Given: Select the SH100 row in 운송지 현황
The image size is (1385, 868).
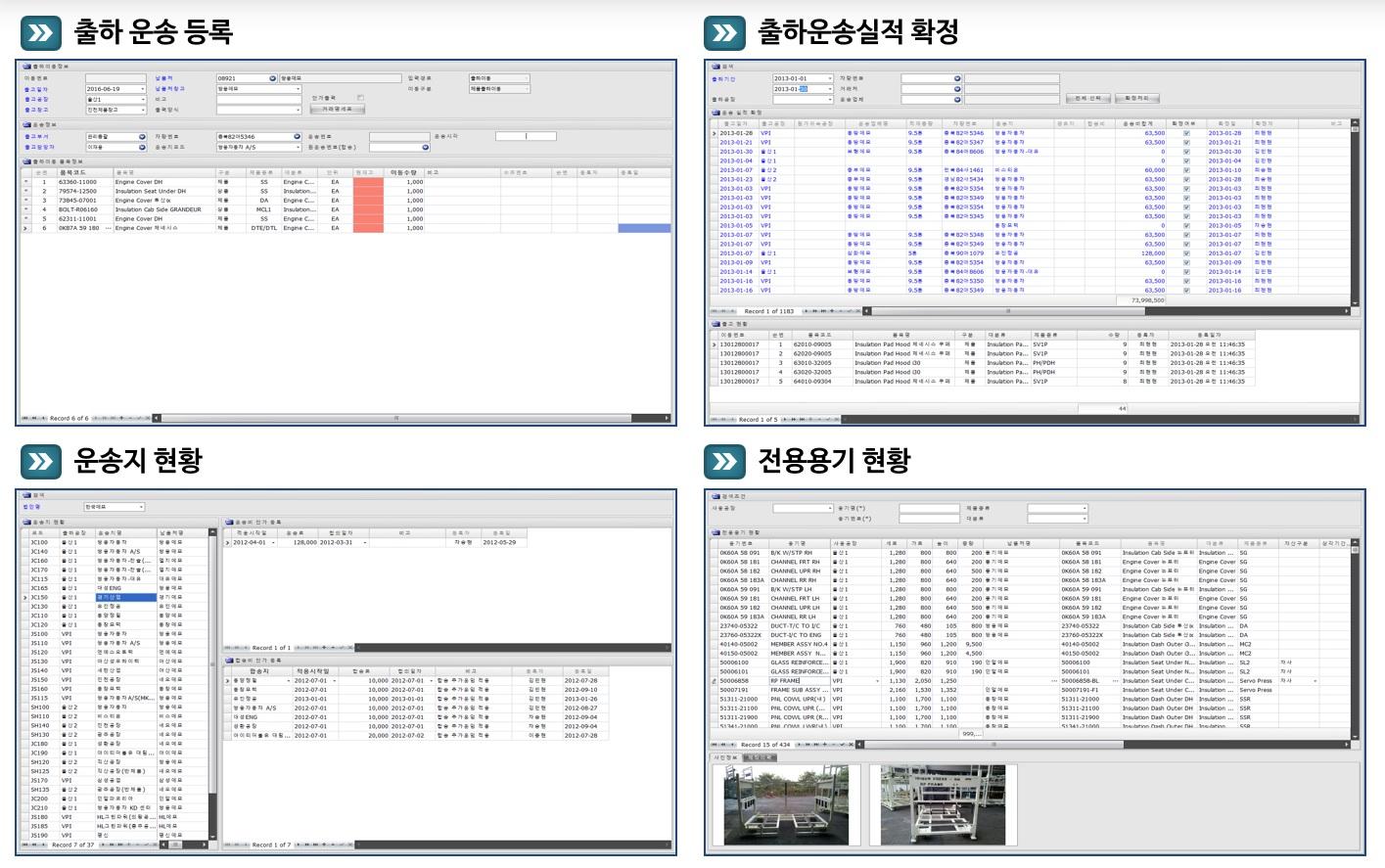Looking at the screenshot, I should pyautogui.click(x=115, y=707).
